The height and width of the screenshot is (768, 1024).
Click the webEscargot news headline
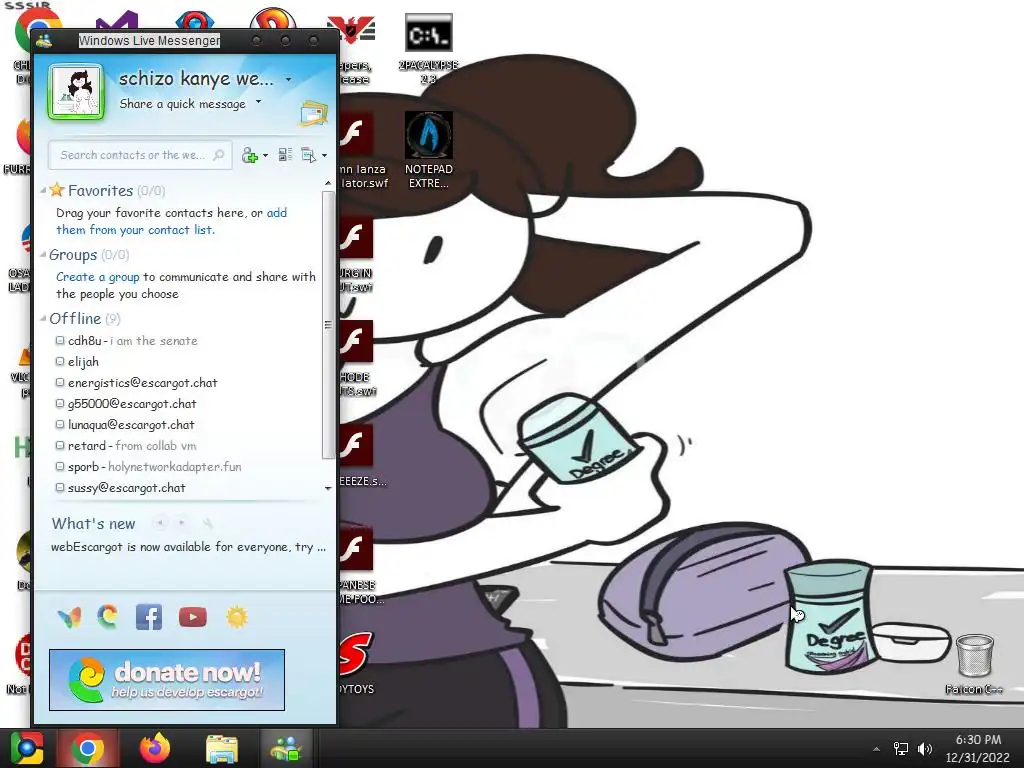(188, 547)
